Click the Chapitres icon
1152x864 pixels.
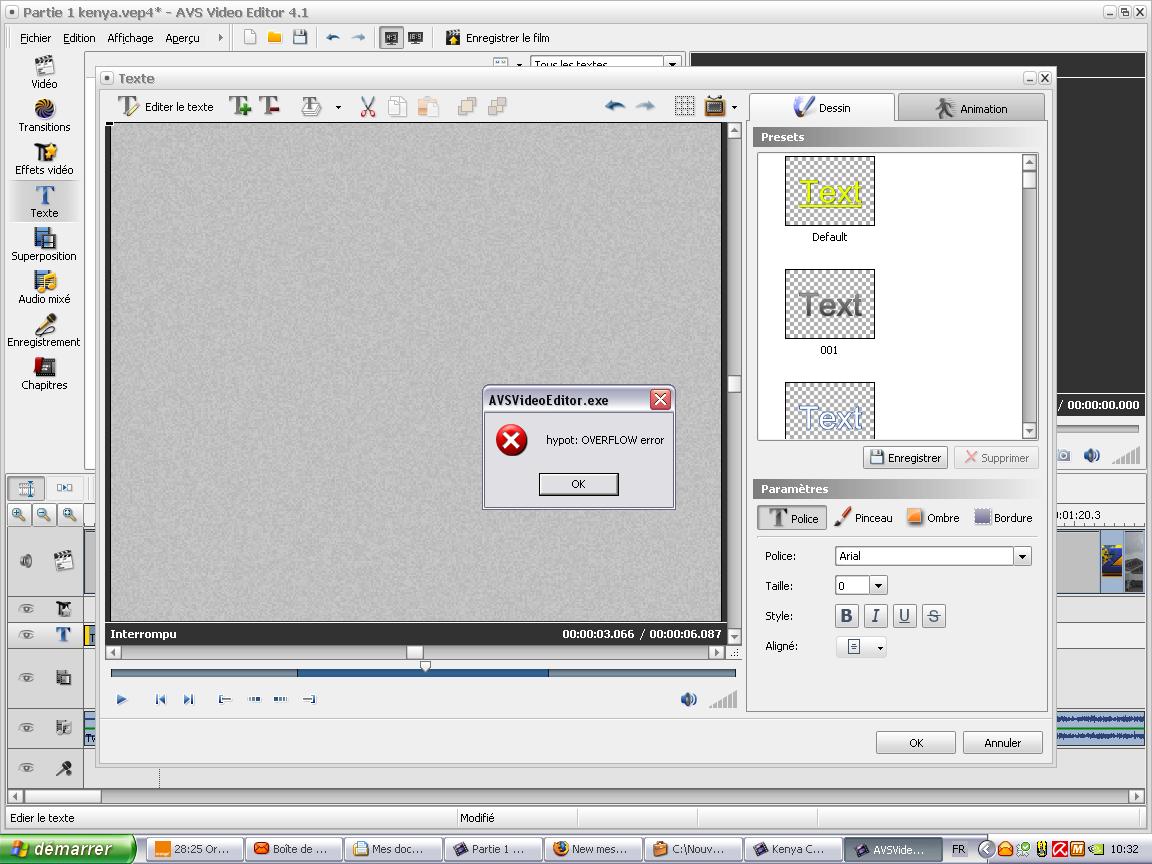point(44,368)
